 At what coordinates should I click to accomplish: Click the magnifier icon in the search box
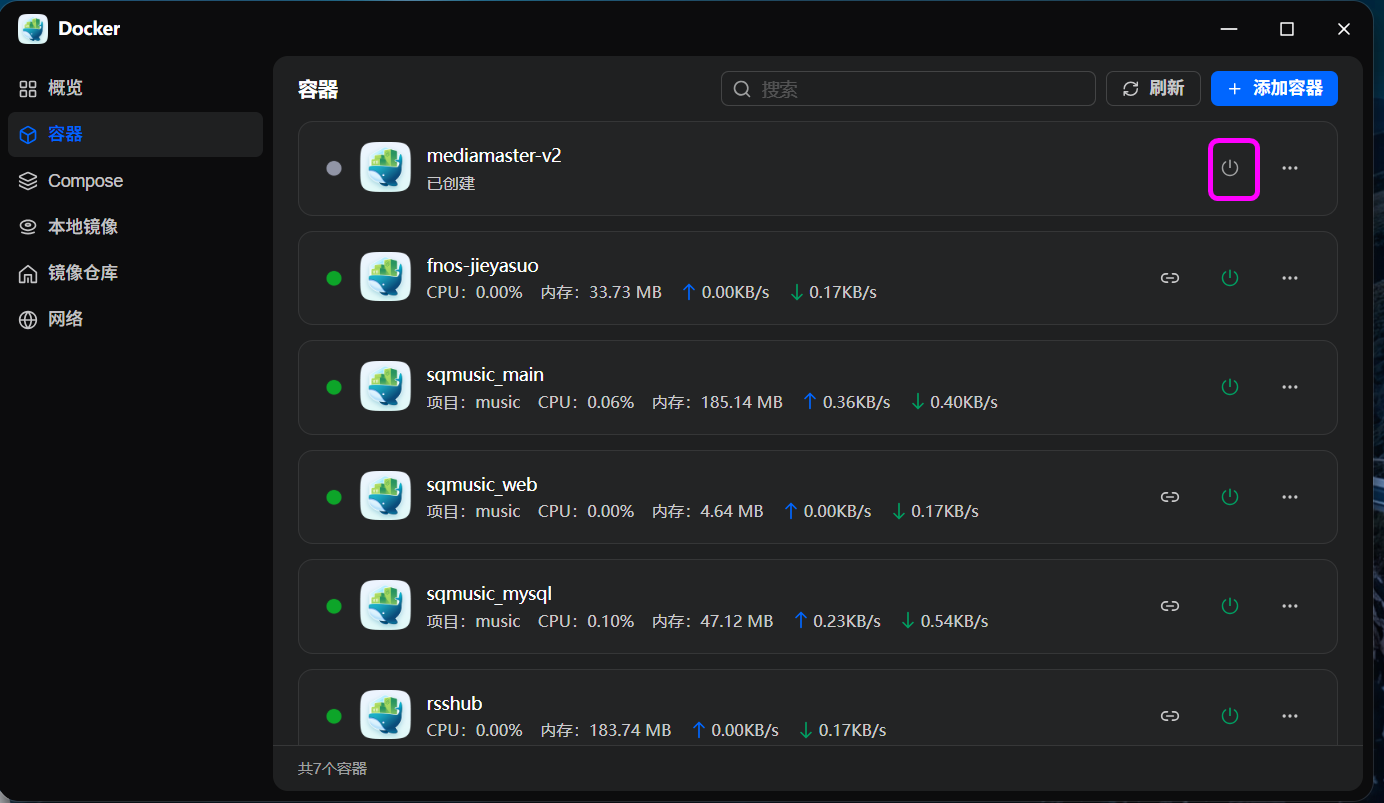742,89
